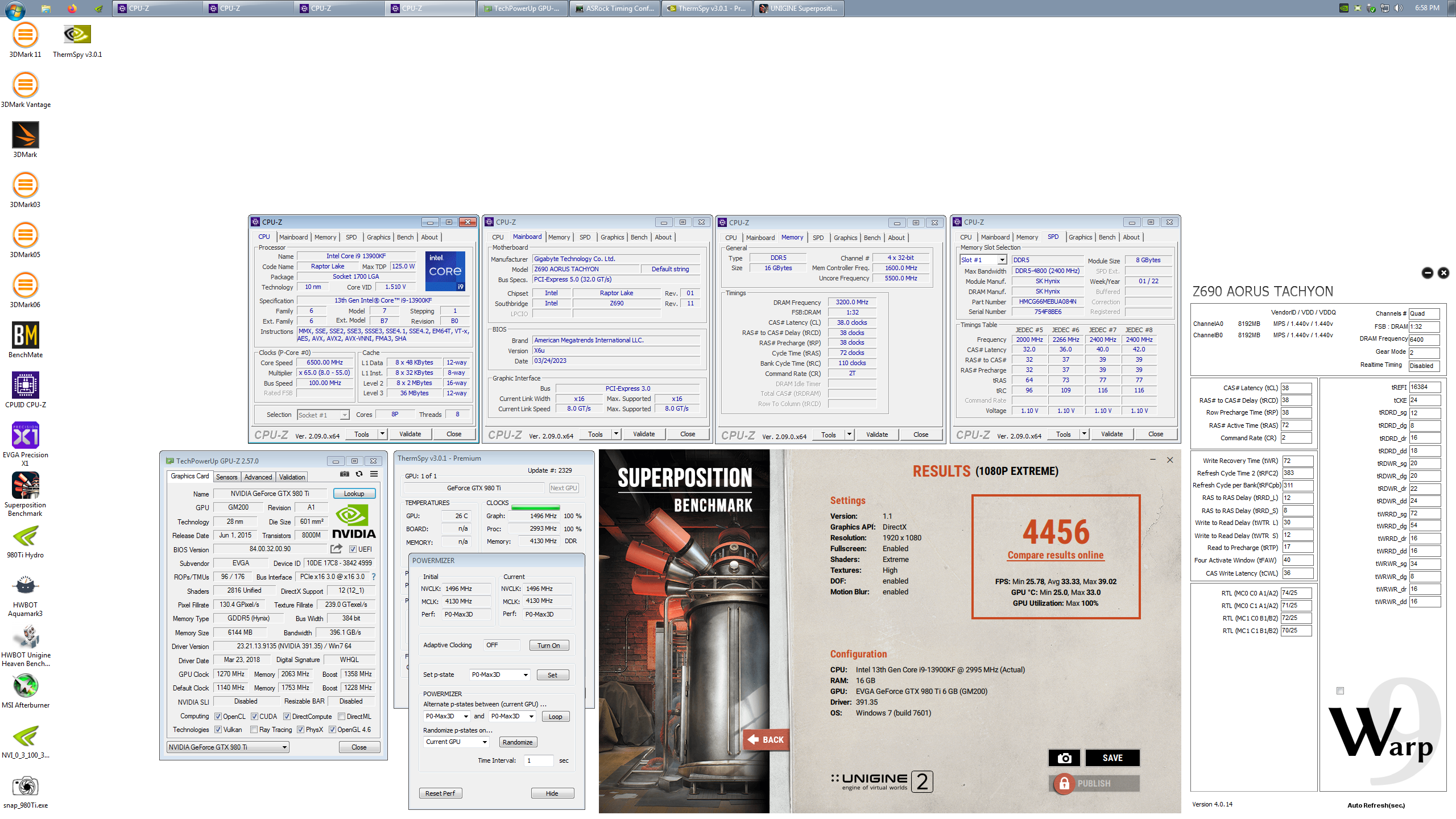Image resolution: width=1456 pixels, height=819 pixels.
Task: Click the BACK button in Superposition
Action: [x=766, y=739]
